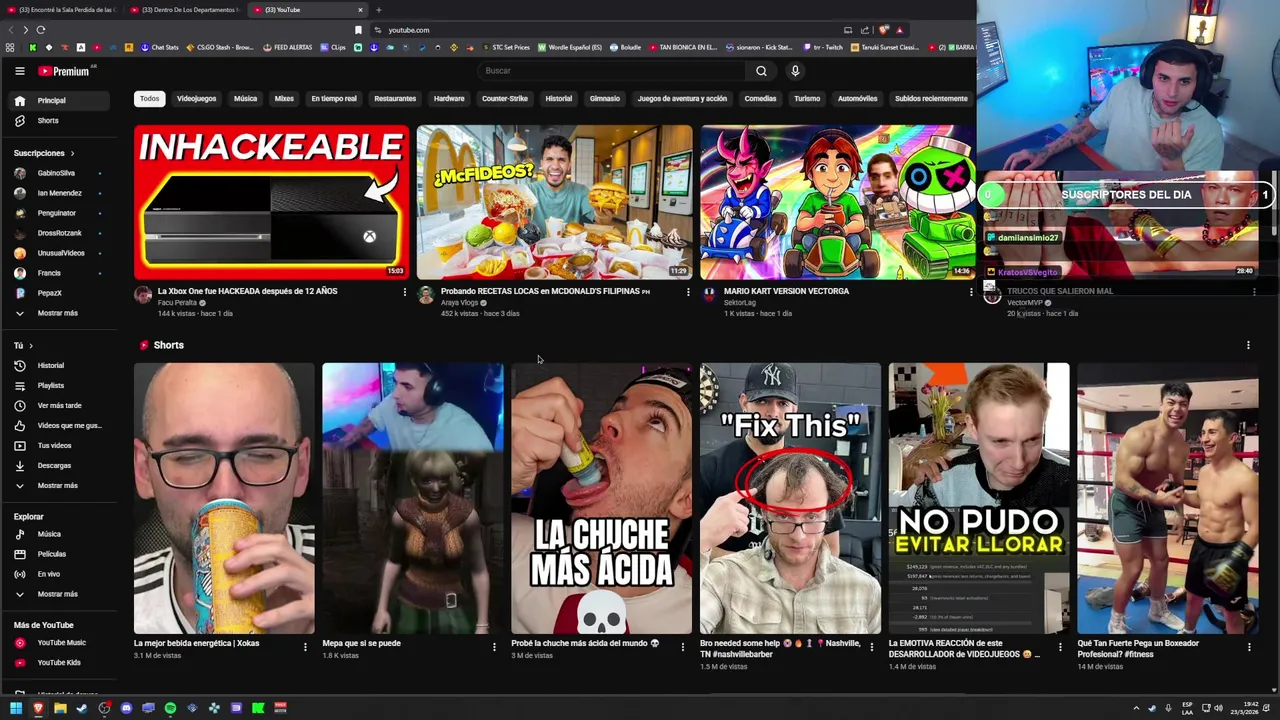Open options for Mario Kart Vectorga video
Image resolution: width=1280 pixels, height=720 pixels.
point(971,292)
